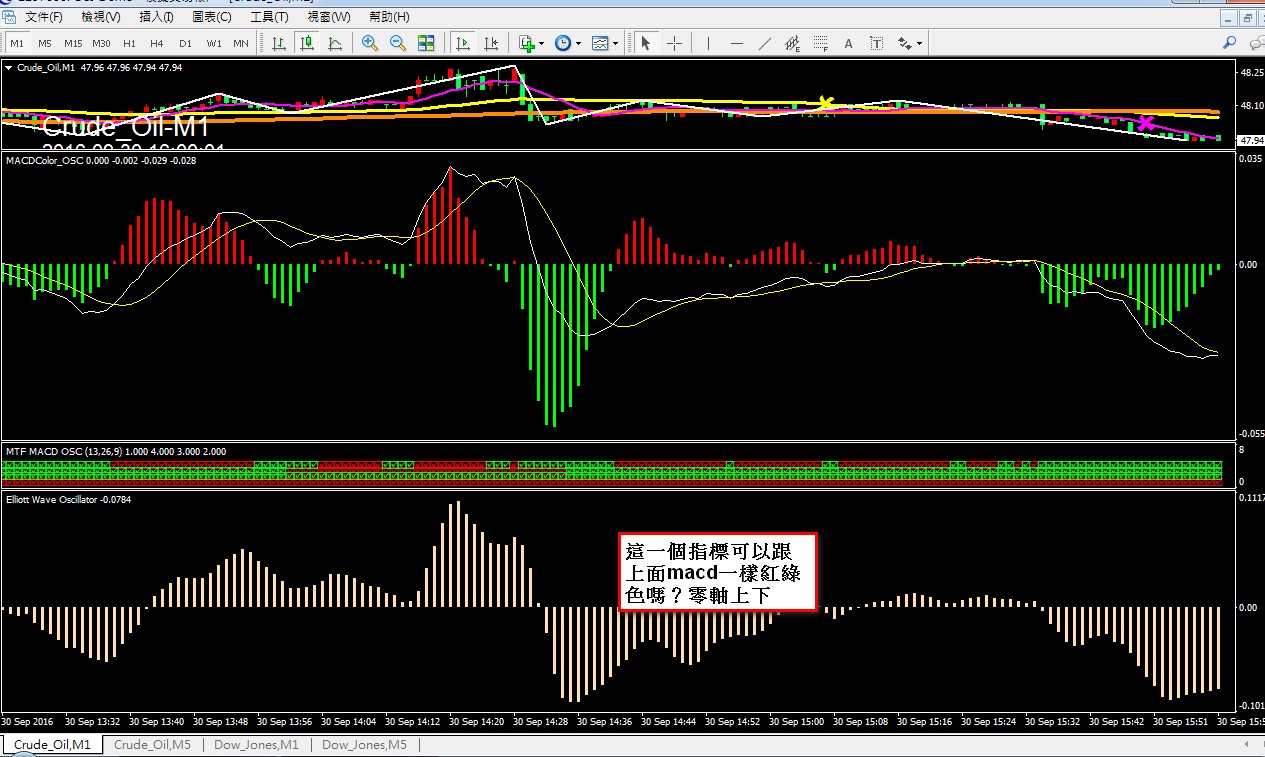Click the Crude_Oil,M1 price title text
1265x757 pixels.
[x=46, y=68]
